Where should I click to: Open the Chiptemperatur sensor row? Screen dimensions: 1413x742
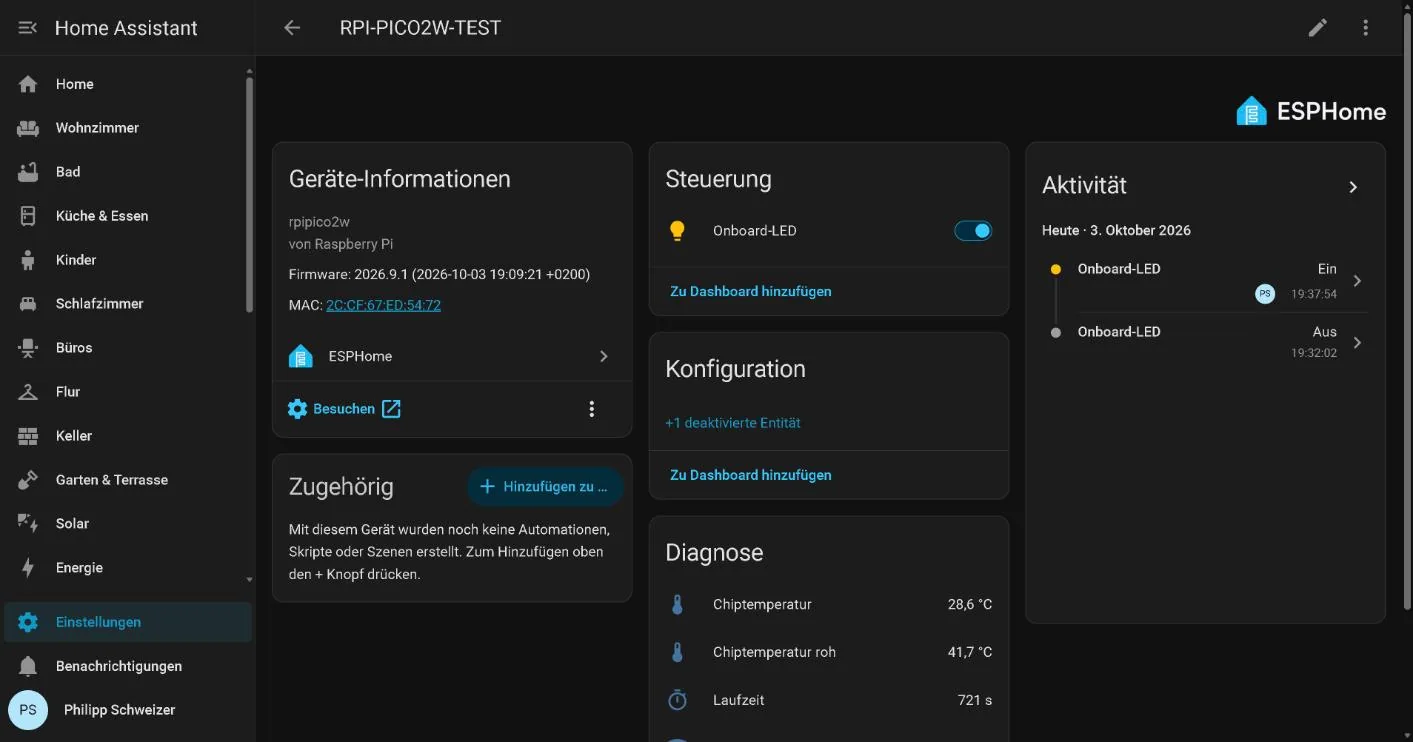(829, 604)
